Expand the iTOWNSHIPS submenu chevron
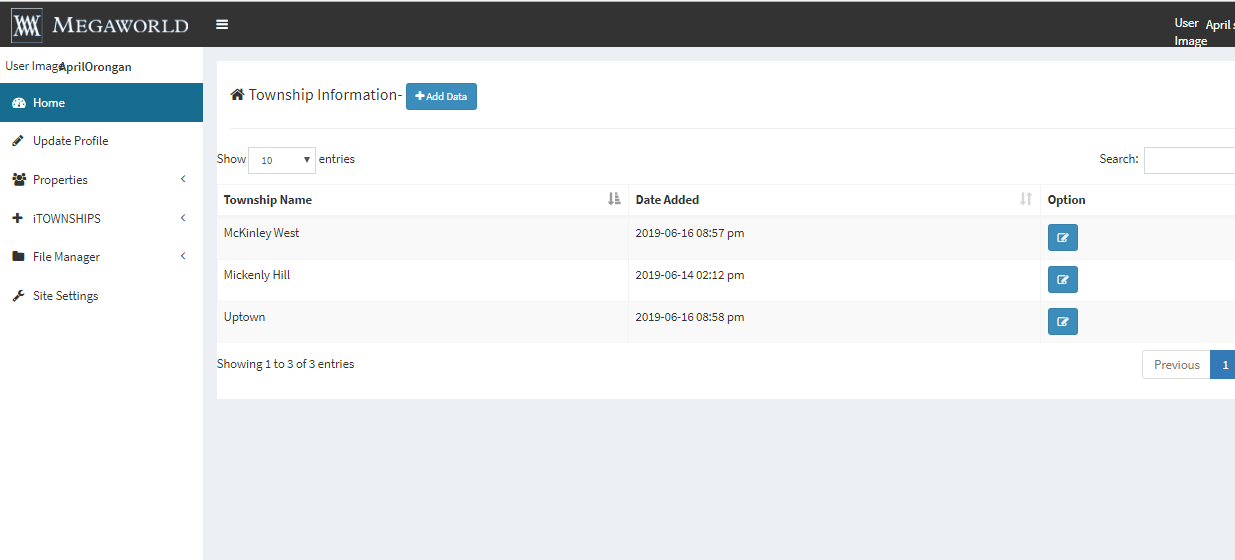Screen dimensions: 1235x560 [183, 218]
